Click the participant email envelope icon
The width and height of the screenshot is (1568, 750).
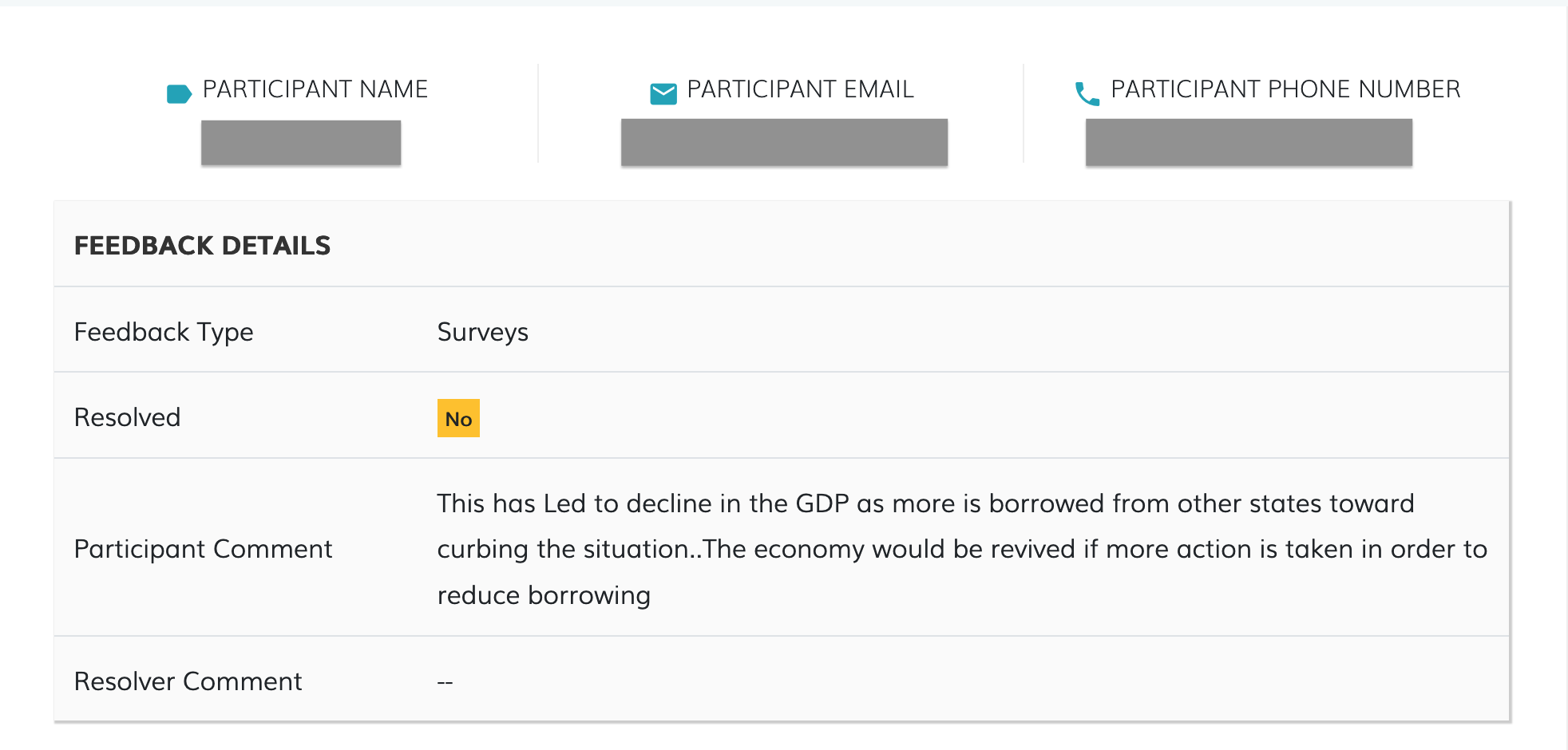[x=663, y=93]
